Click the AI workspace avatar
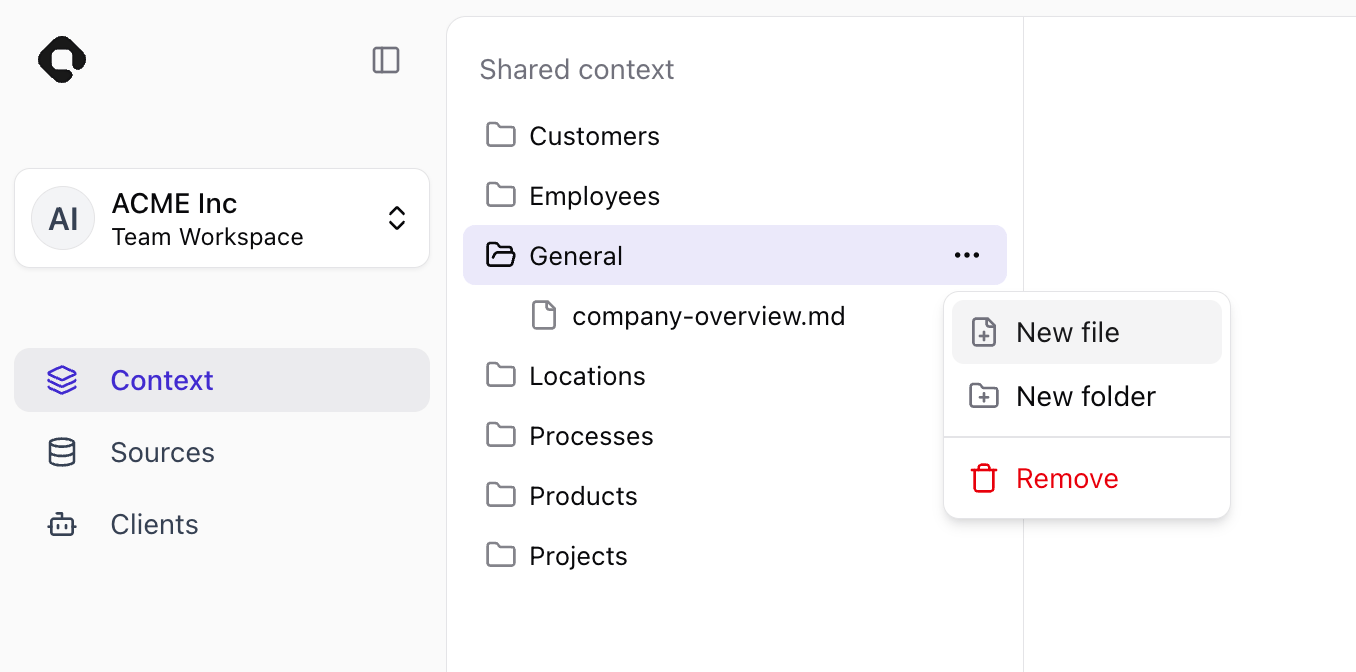This screenshot has height=672, width=1356. [x=63, y=218]
